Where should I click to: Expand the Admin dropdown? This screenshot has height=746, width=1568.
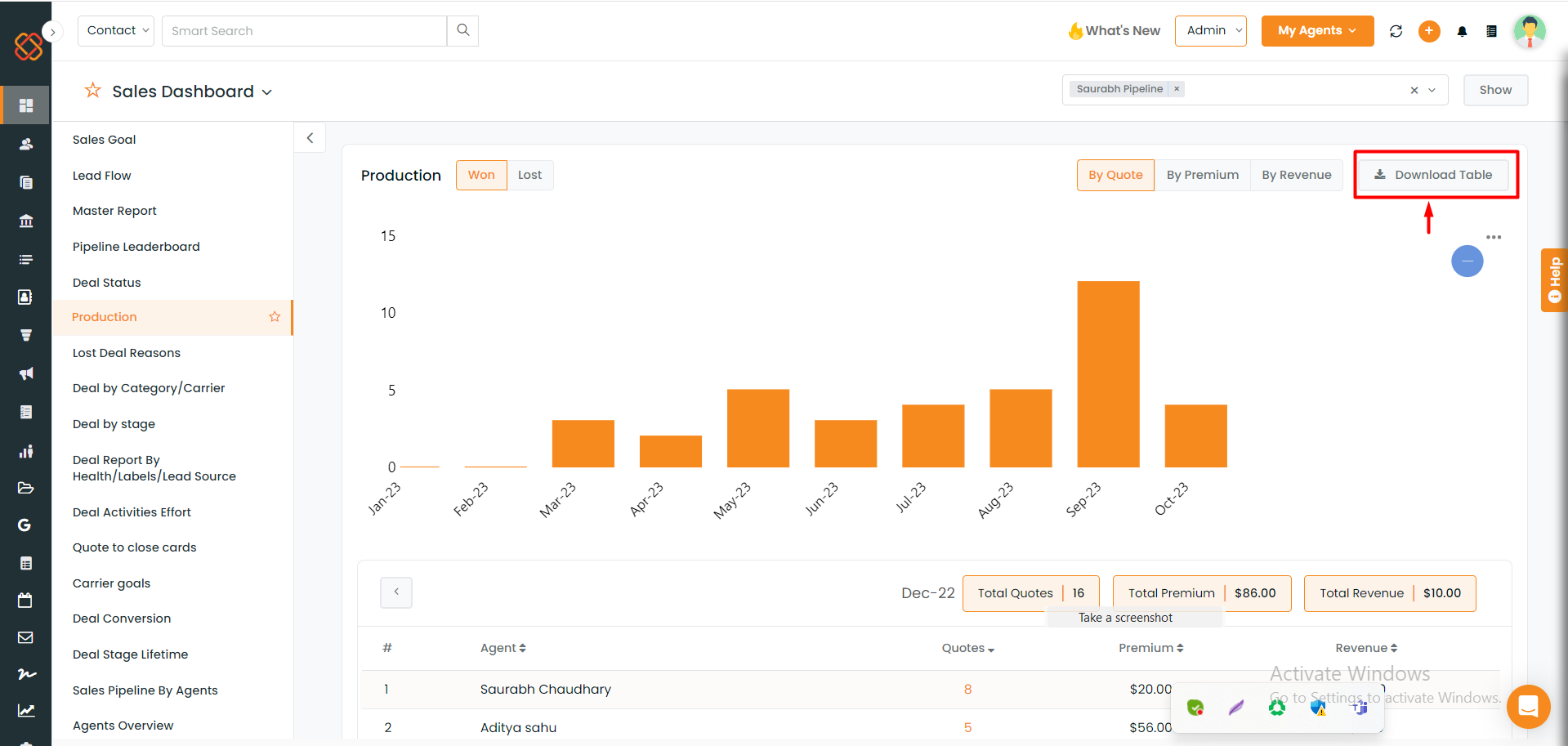click(x=1210, y=30)
